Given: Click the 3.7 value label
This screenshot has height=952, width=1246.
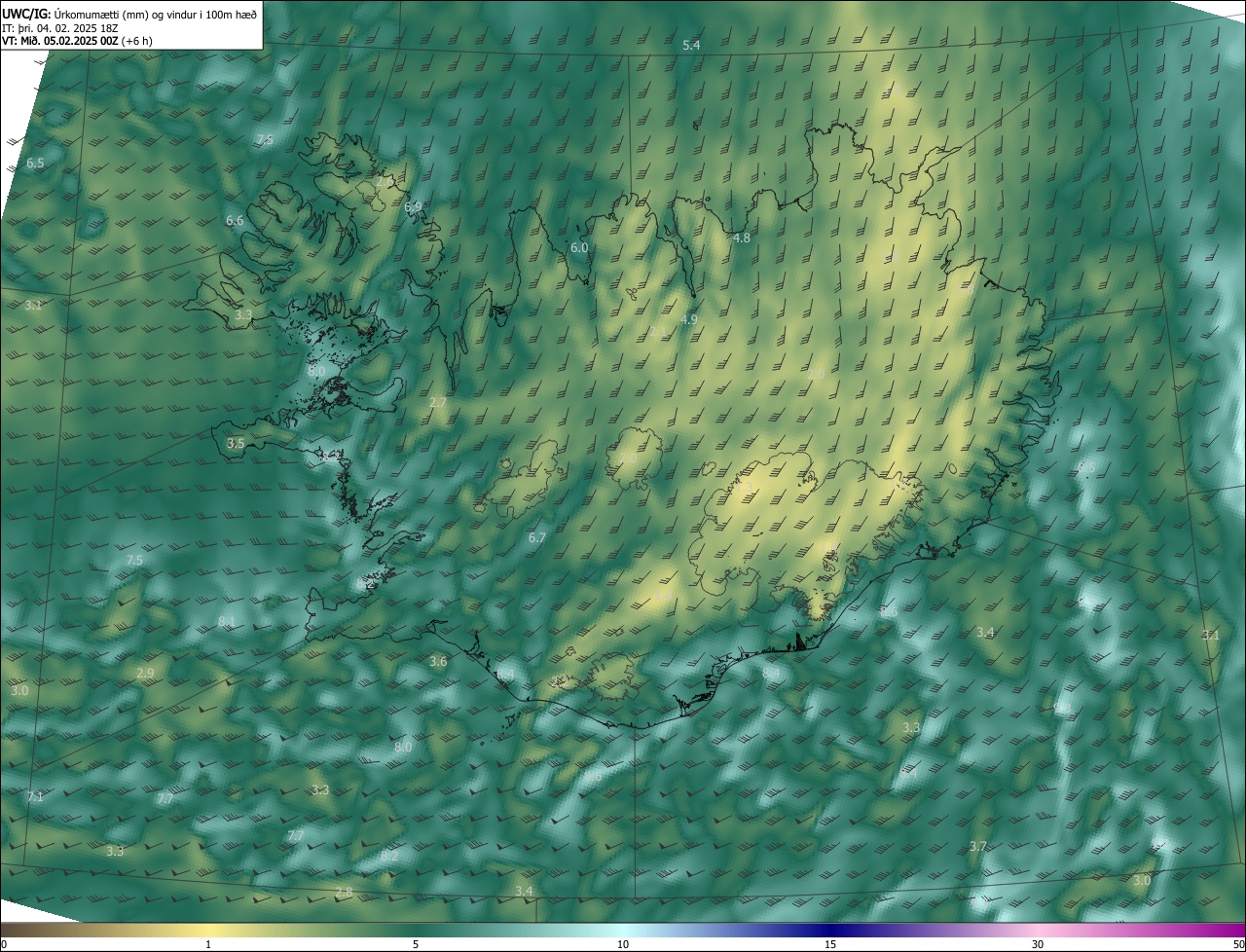Looking at the screenshot, I should coord(978,847).
